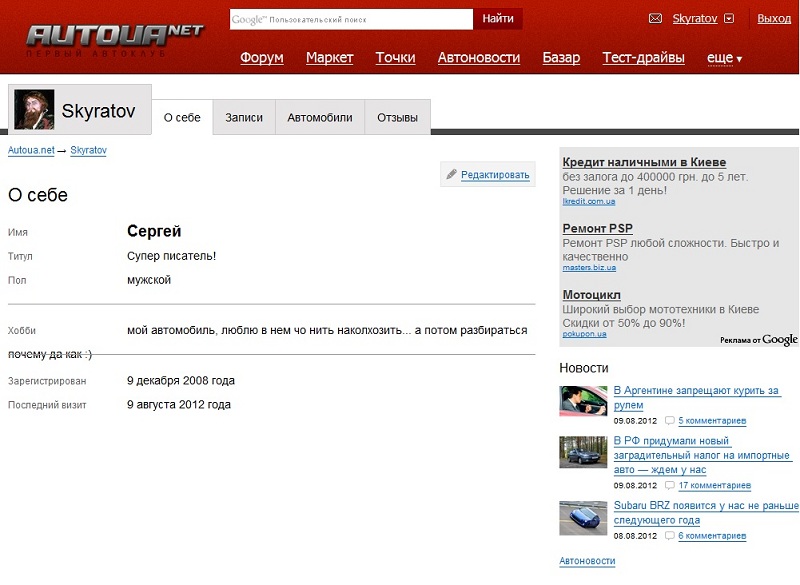Expand the "еще" navigation menu
The image size is (800, 585).
(724, 58)
